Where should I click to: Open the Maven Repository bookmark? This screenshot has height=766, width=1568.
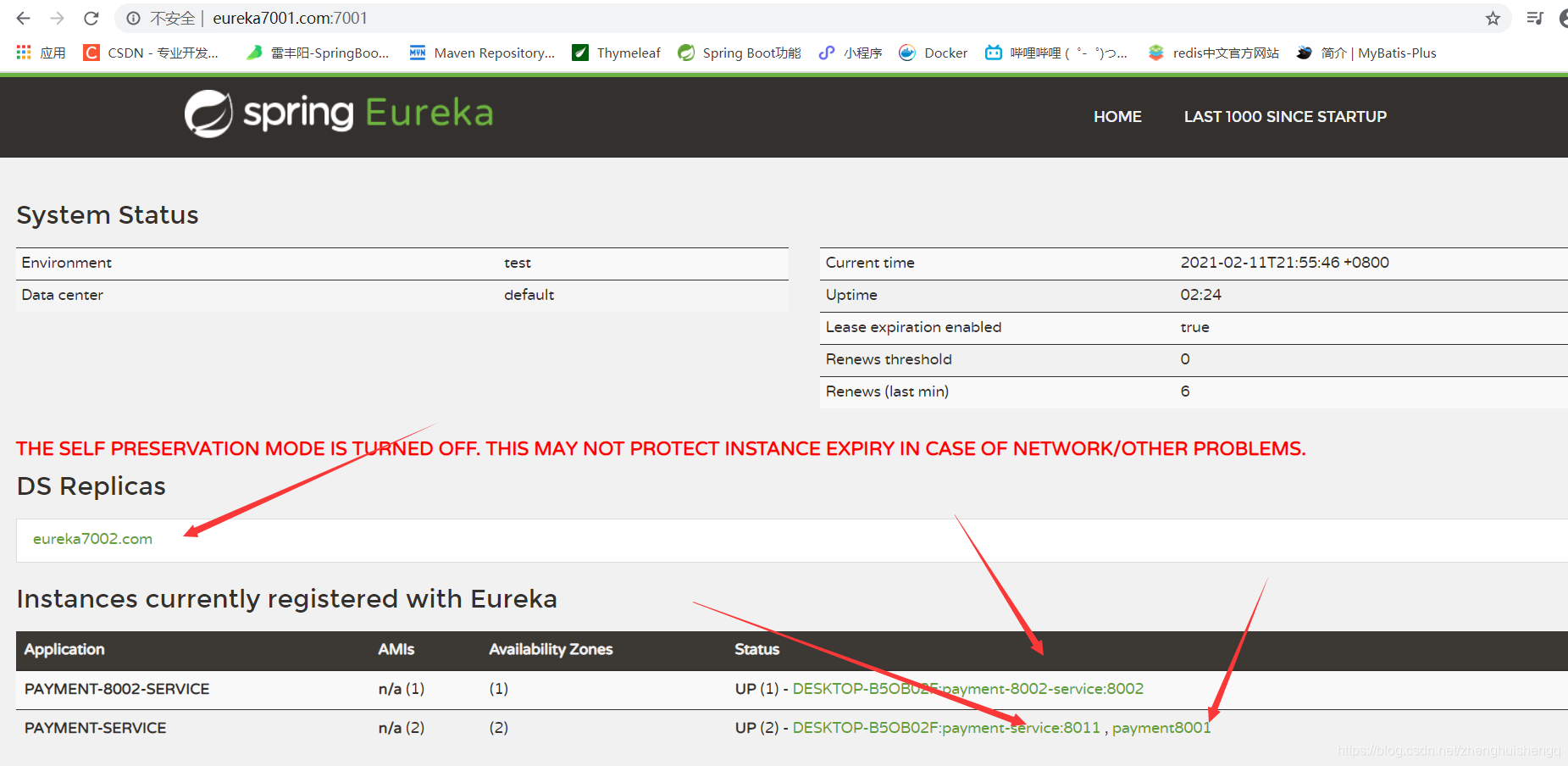(482, 53)
